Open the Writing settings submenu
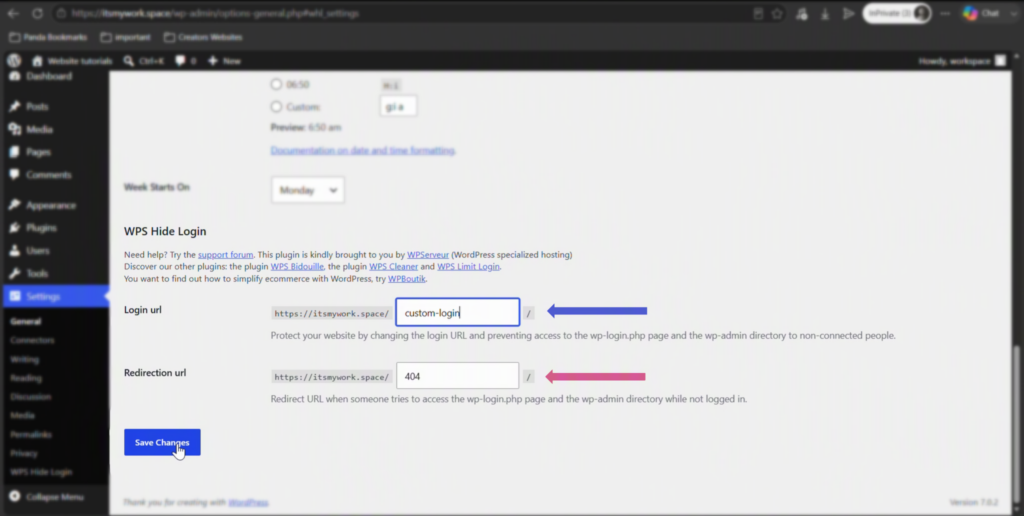 tap(24, 359)
